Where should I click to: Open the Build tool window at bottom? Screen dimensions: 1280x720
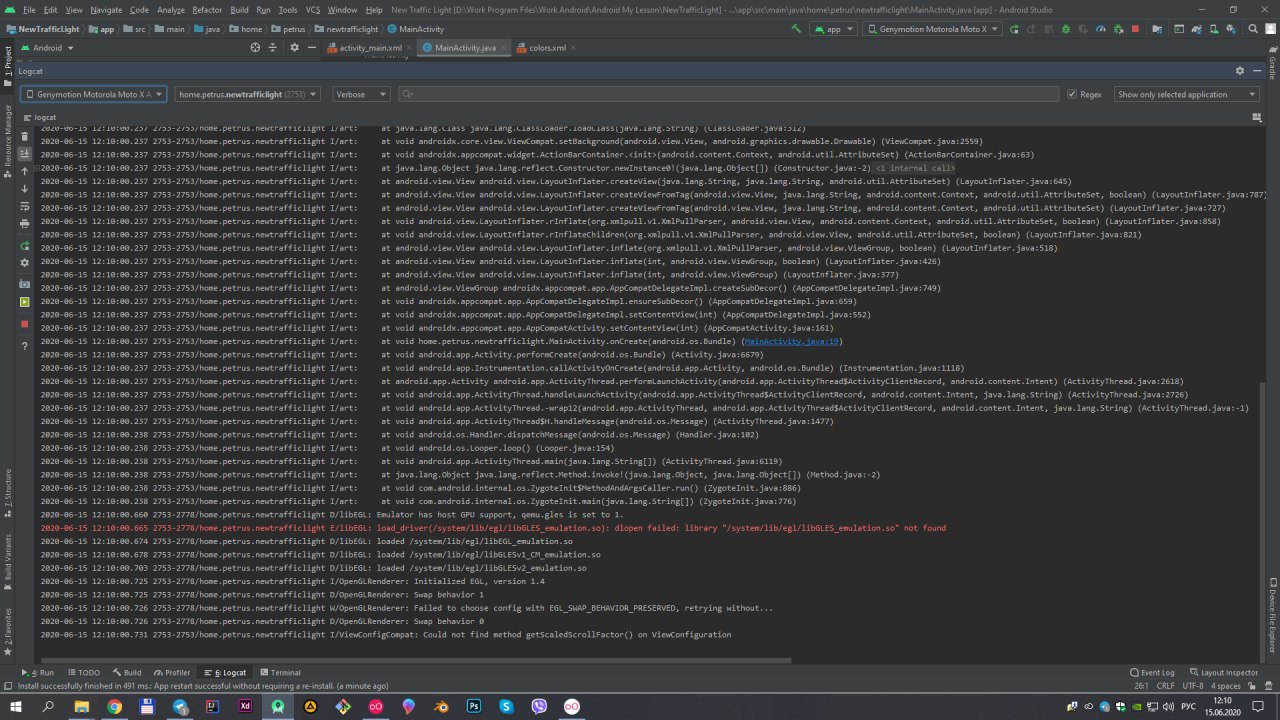tap(127, 673)
